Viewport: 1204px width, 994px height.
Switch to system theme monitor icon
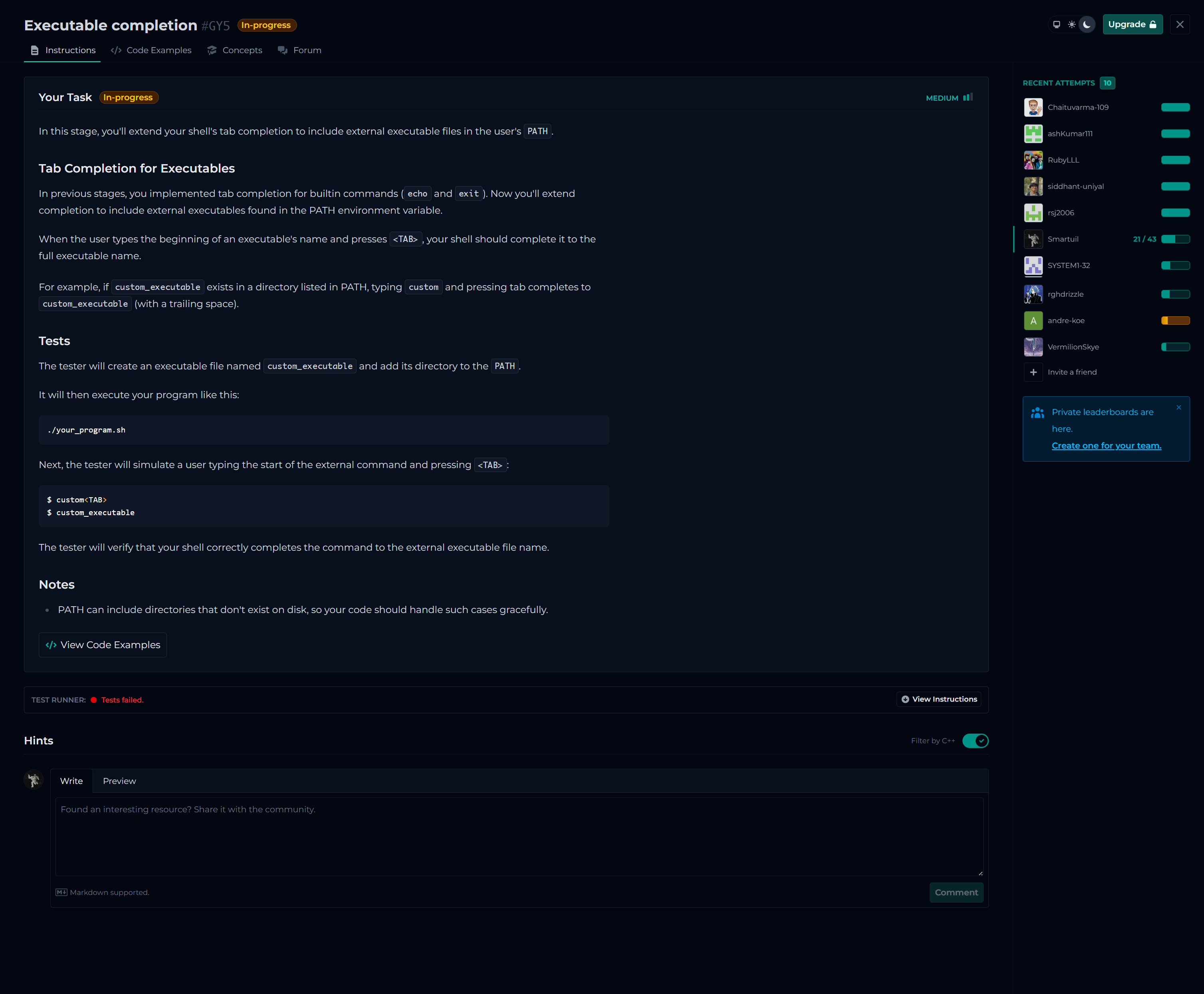(1056, 25)
